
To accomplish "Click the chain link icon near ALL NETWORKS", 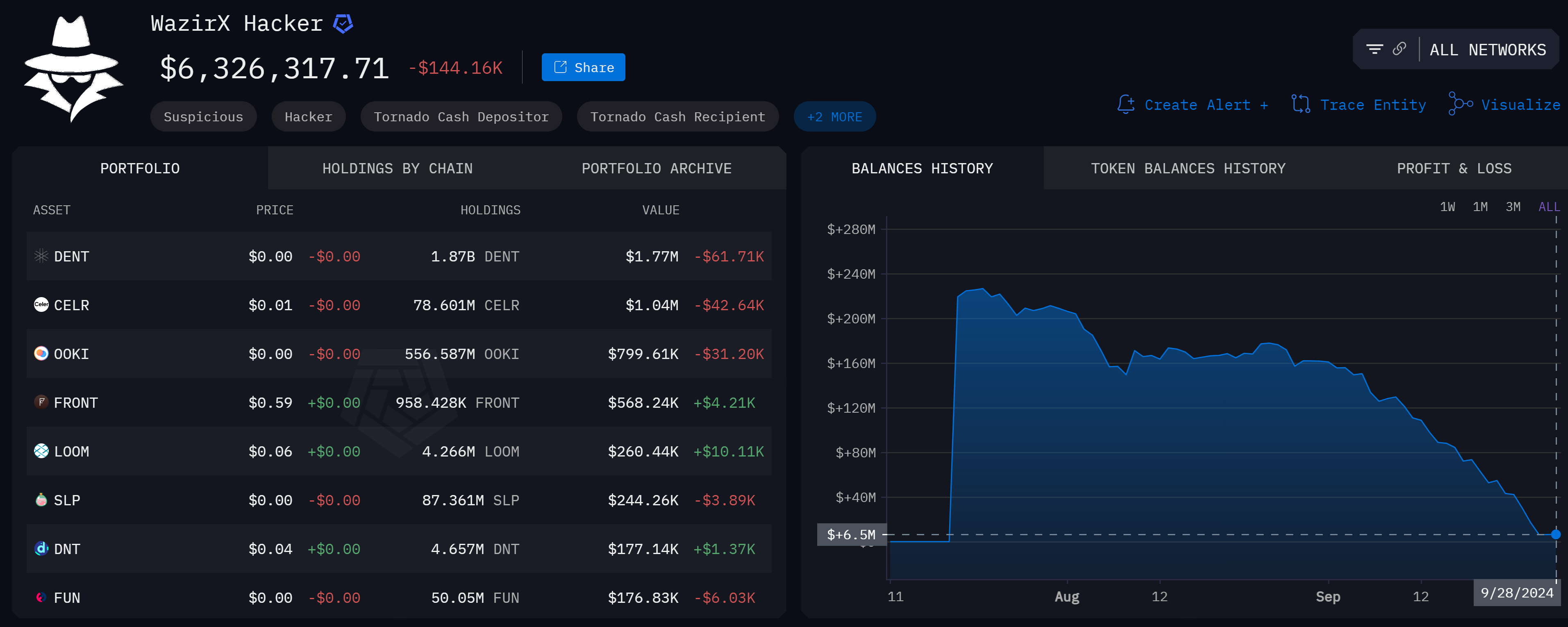I will [x=1399, y=49].
